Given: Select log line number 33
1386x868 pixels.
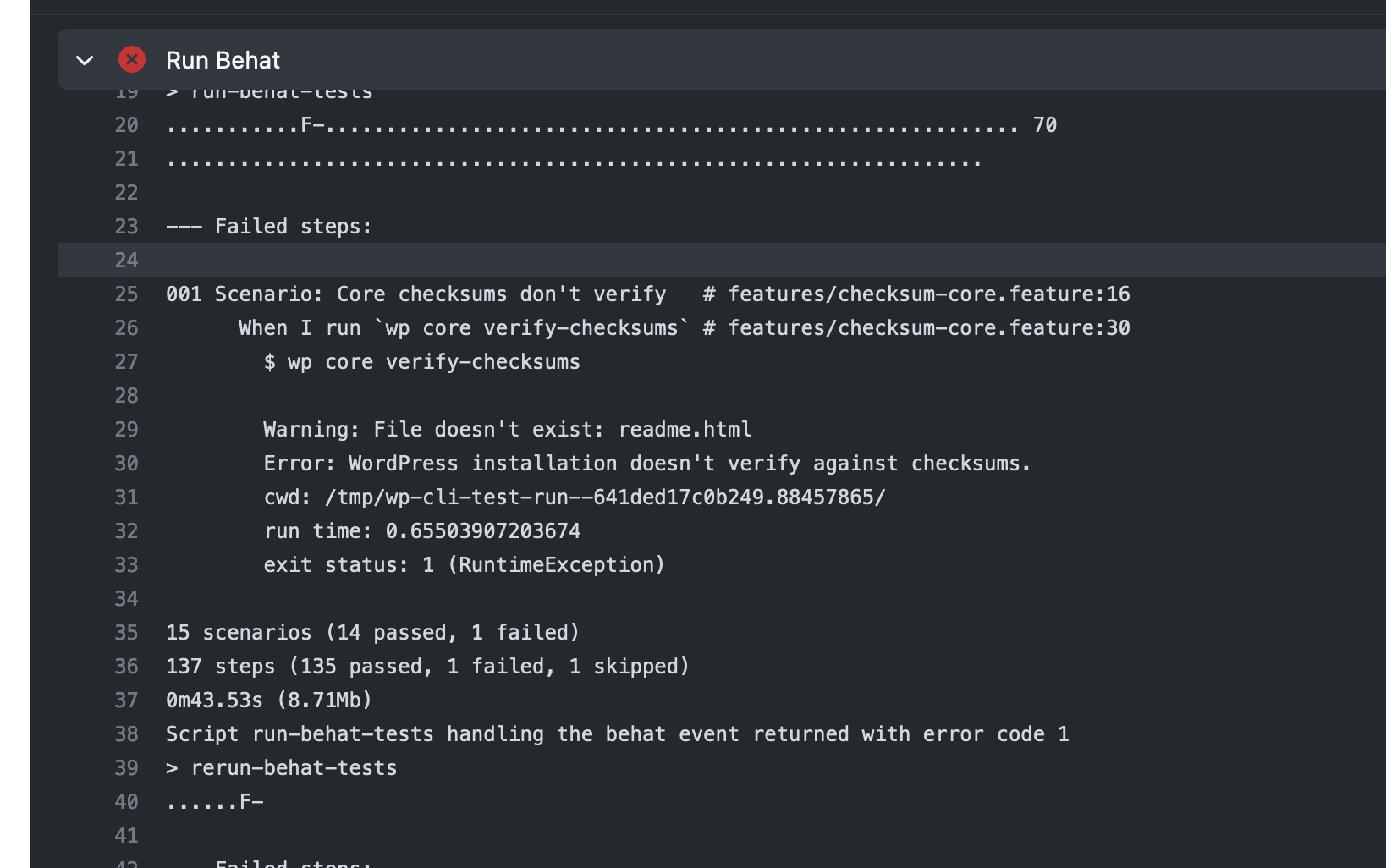Looking at the screenshot, I should tap(127, 565).
